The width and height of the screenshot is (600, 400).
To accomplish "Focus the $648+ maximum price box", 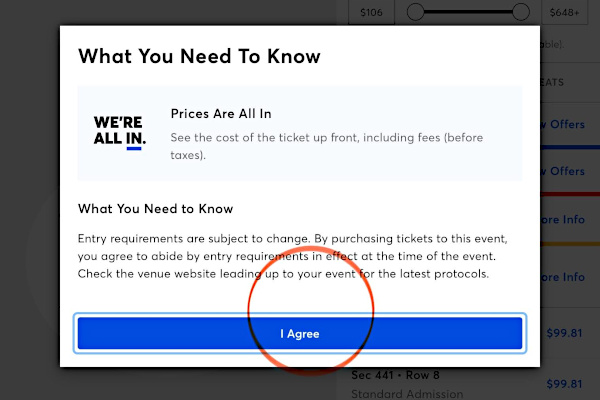I will (x=564, y=12).
